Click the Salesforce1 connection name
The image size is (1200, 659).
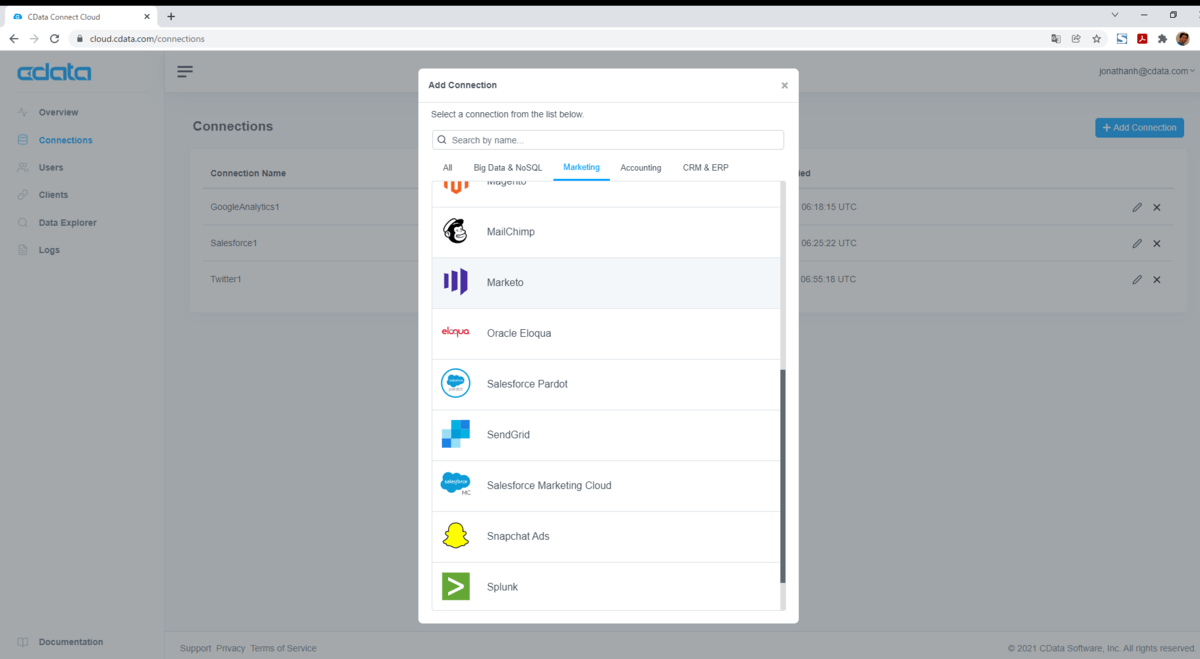coord(234,243)
